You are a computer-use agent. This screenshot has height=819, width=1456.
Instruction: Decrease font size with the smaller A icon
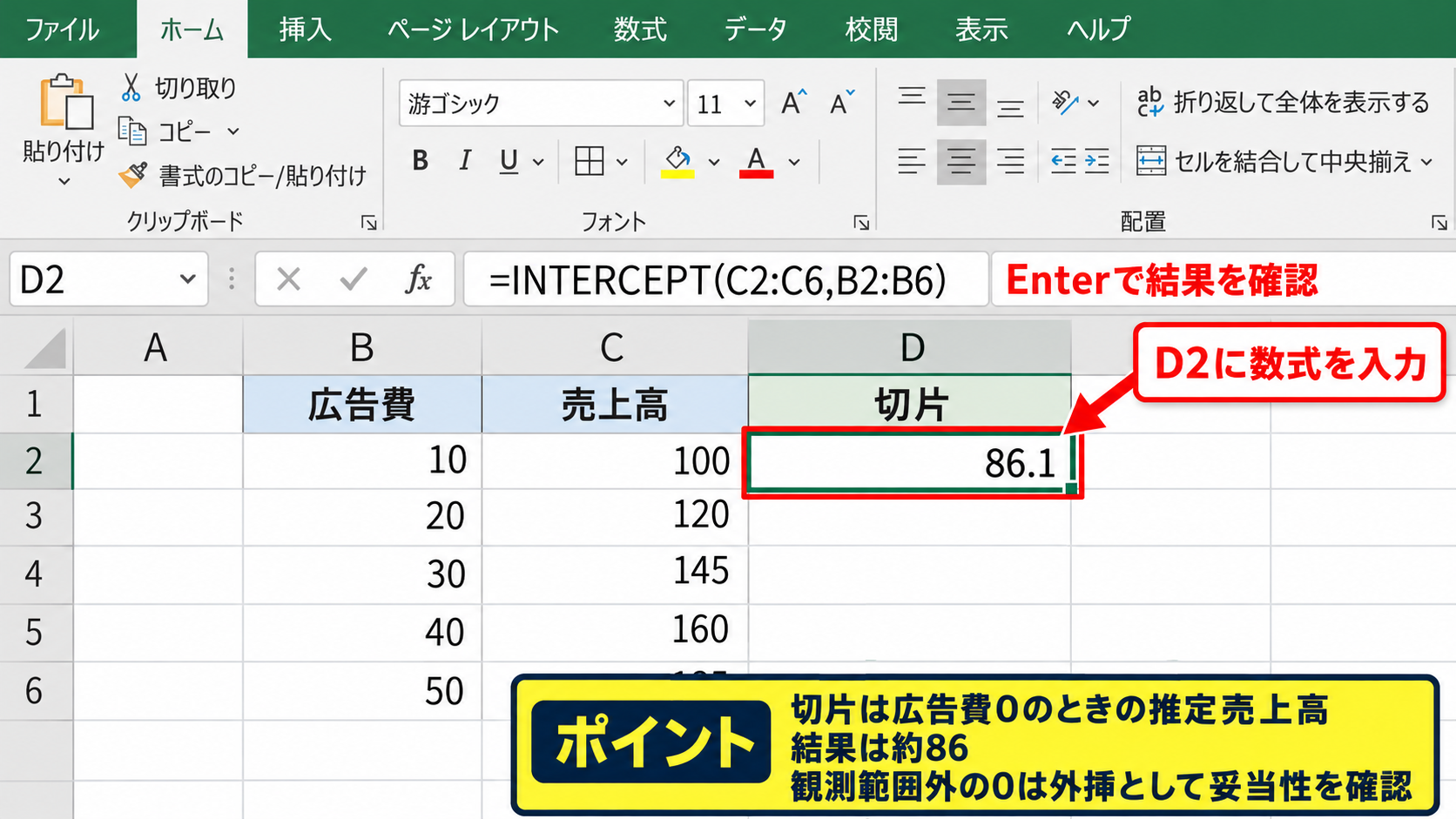click(841, 104)
